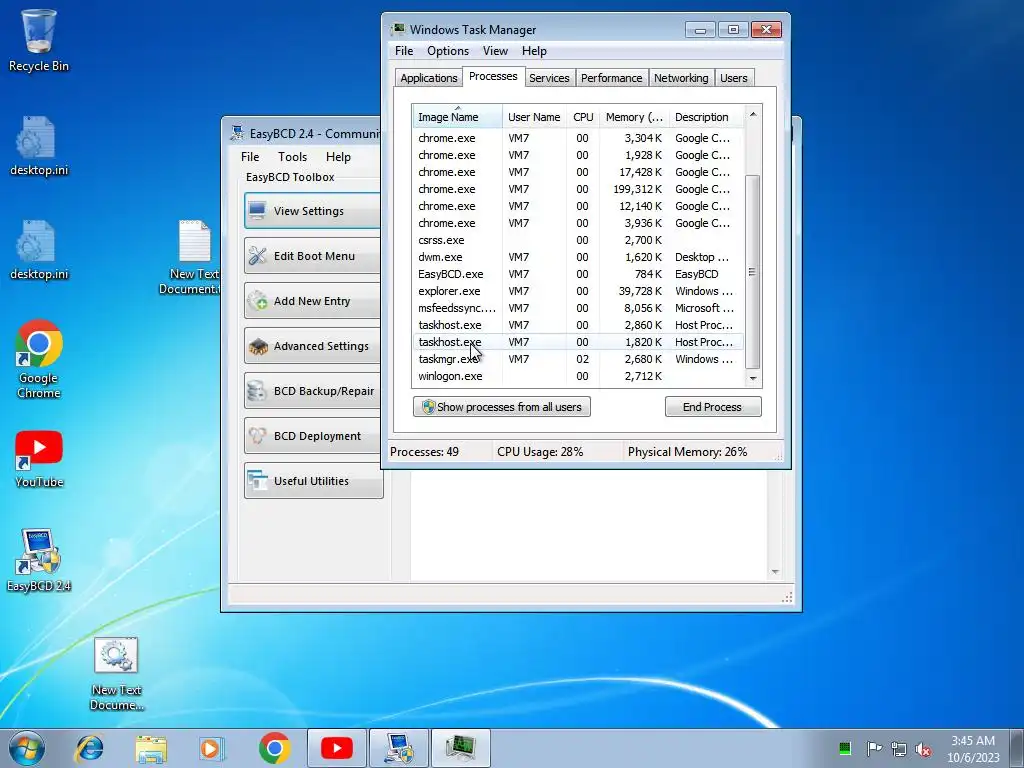Viewport: 1024px width, 768px height.
Task: Sort processes by Image Name column
Action: click(458, 117)
